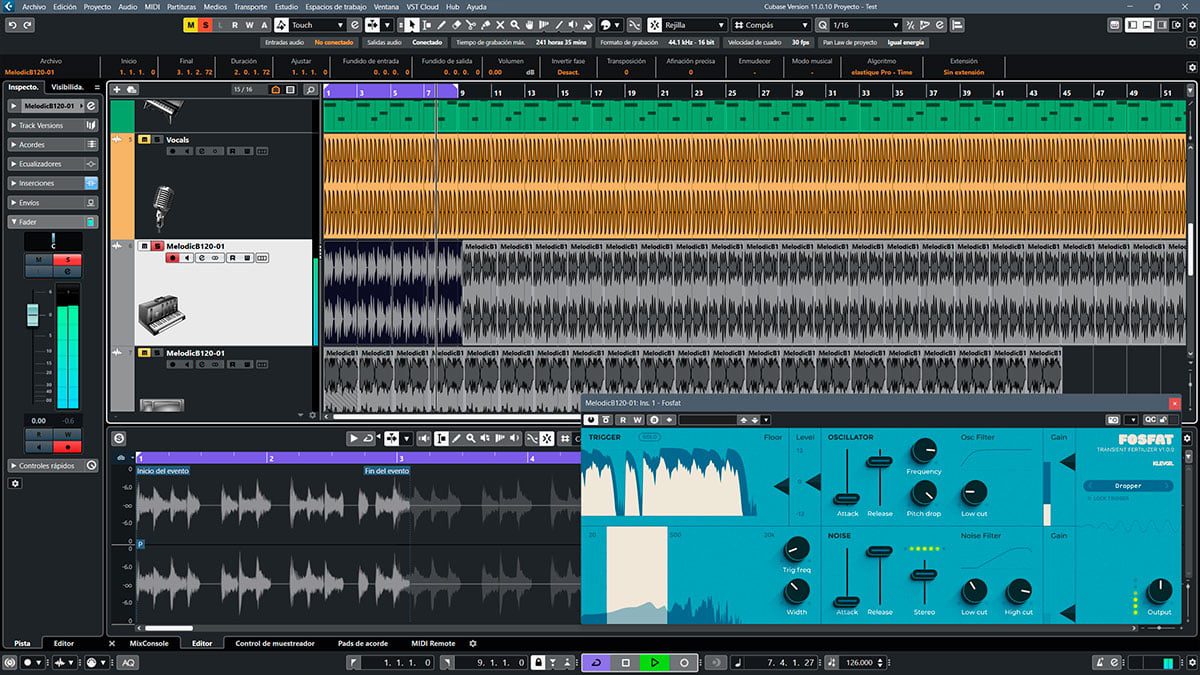Toggle the Fosfat plugin power button
The image size is (1200, 675).
point(591,420)
